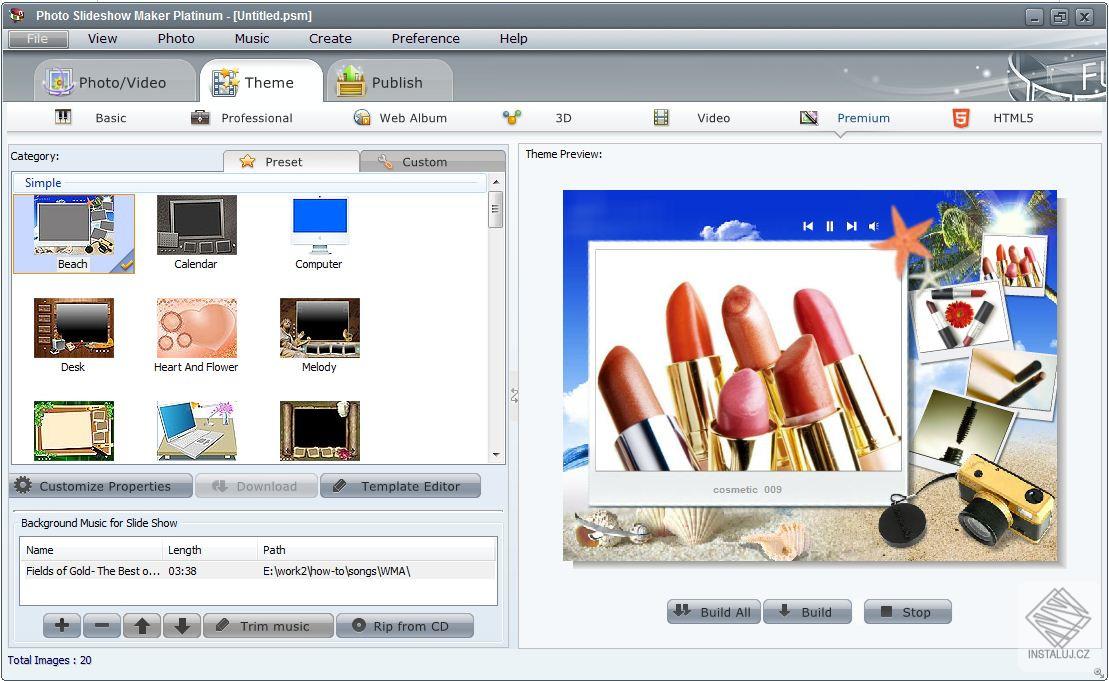Image resolution: width=1109 pixels, height=681 pixels.
Task: Open the HTML5 theme category
Action: coord(1012,117)
